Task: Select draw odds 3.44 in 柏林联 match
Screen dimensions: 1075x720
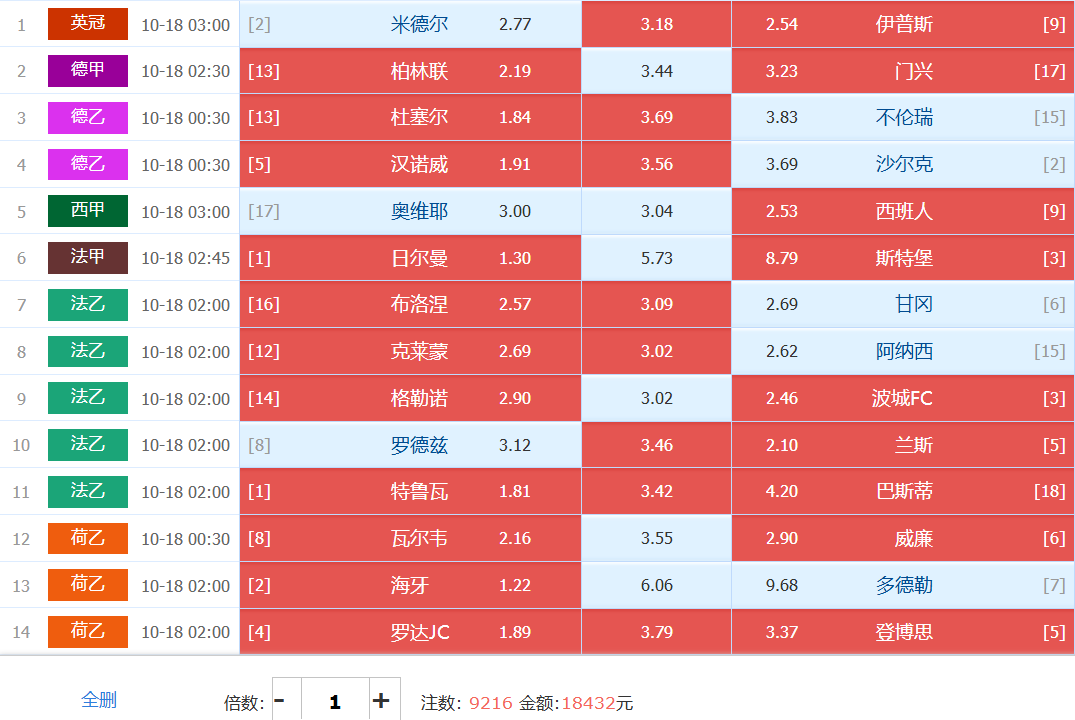Action: click(656, 71)
